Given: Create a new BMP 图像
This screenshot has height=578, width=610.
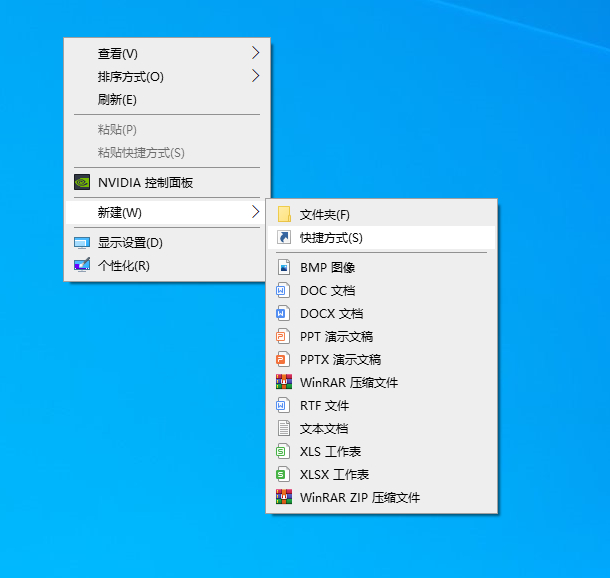Looking at the screenshot, I should click(x=381, y=268).
